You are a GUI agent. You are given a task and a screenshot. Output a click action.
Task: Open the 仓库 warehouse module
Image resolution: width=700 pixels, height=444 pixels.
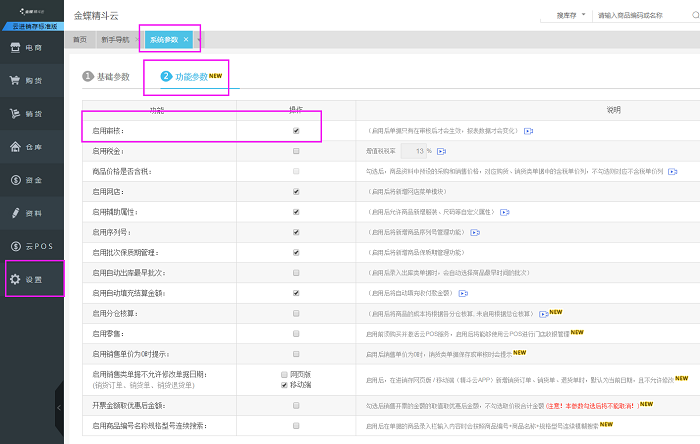[x=31, y=147]
